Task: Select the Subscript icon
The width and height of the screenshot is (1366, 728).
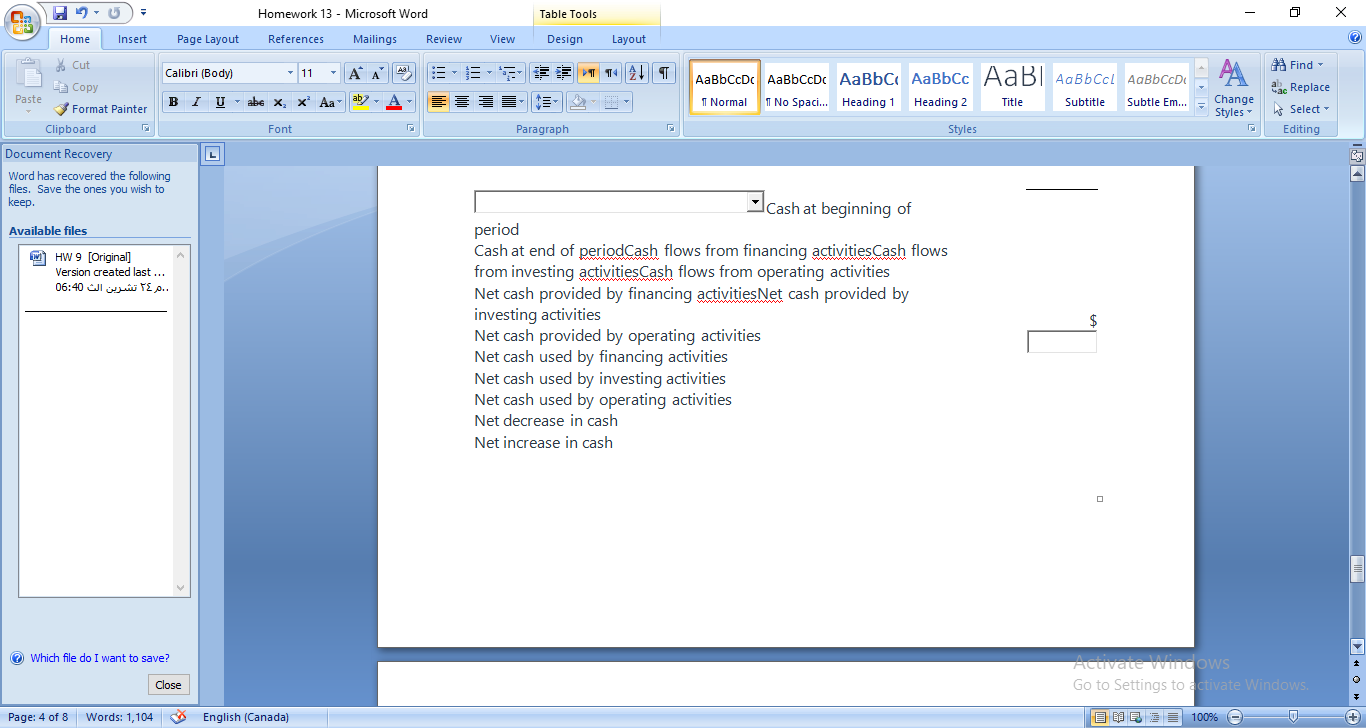Action: [279, 101]
